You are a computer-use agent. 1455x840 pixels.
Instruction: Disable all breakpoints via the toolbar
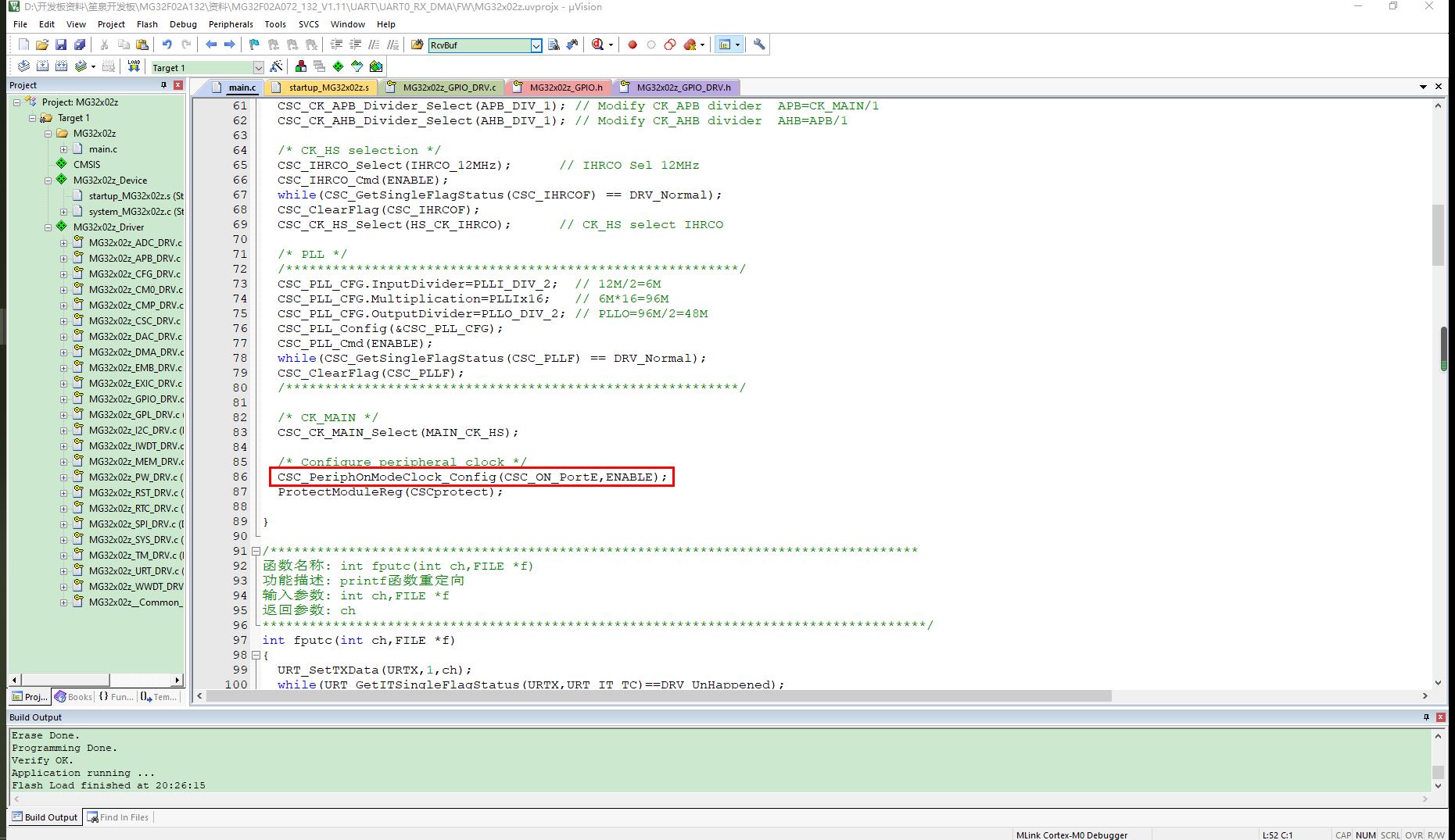point(670,45)
